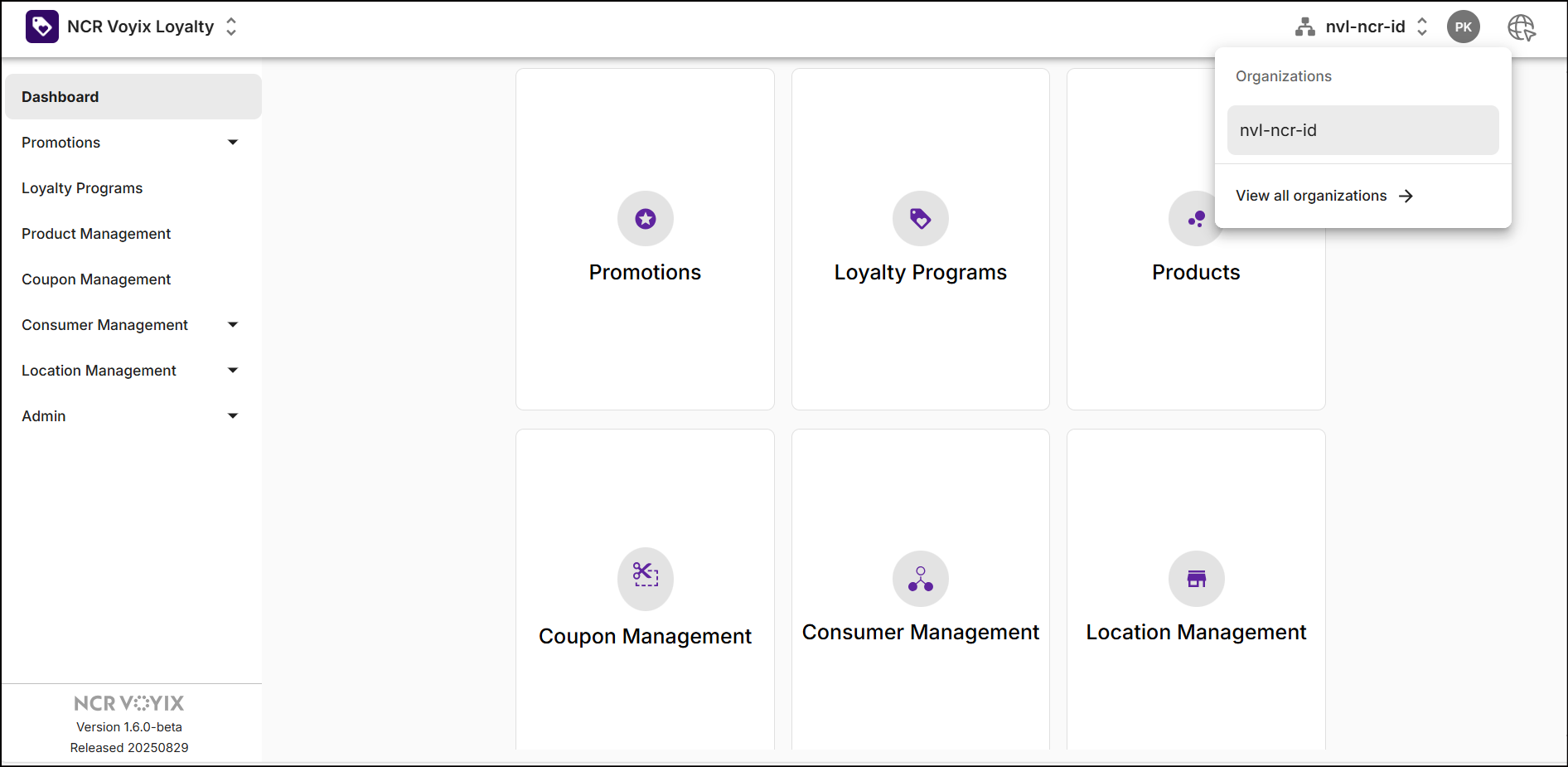
Task: Select Dashboard in the sidebar
Action: pos(133,97)
